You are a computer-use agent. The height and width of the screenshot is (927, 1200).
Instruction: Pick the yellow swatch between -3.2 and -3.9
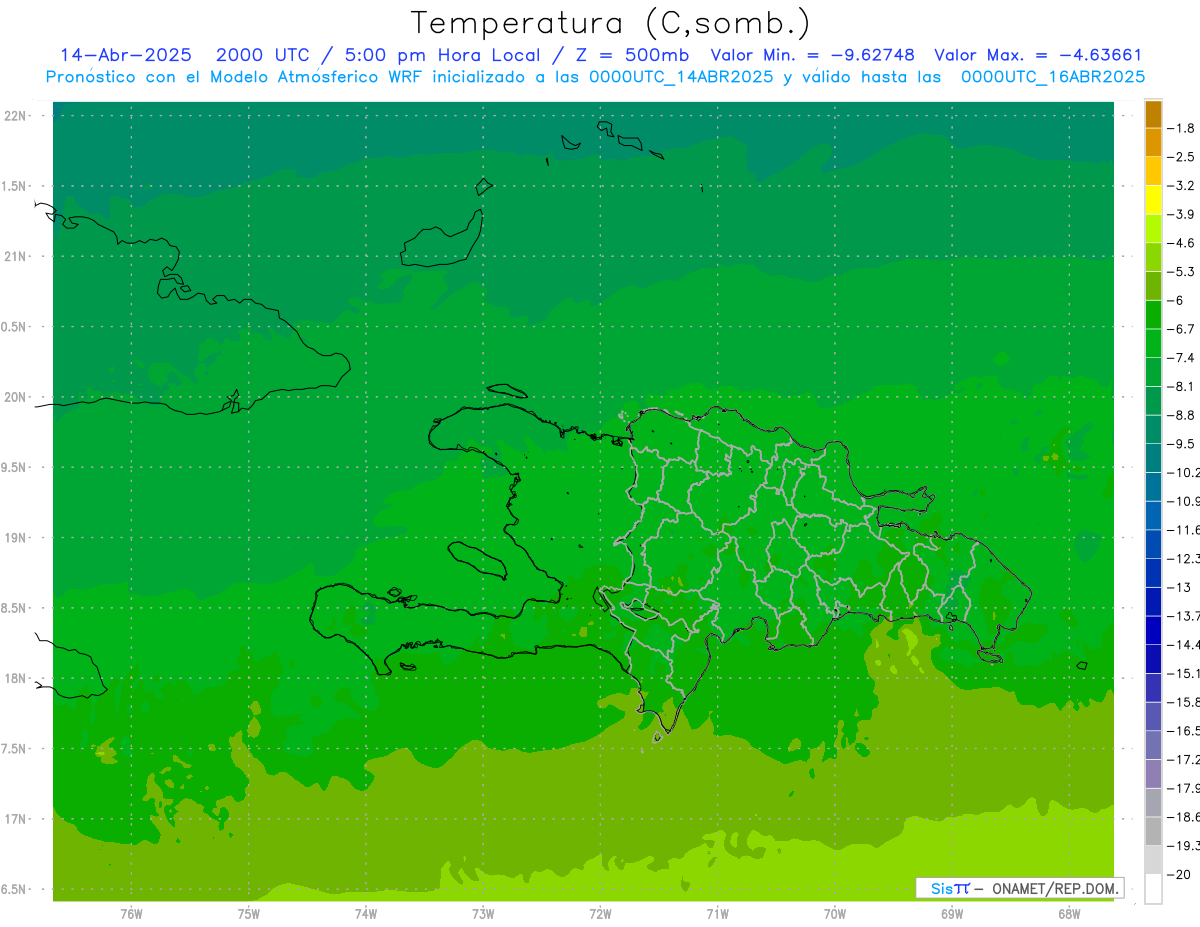click(1153, 200)
